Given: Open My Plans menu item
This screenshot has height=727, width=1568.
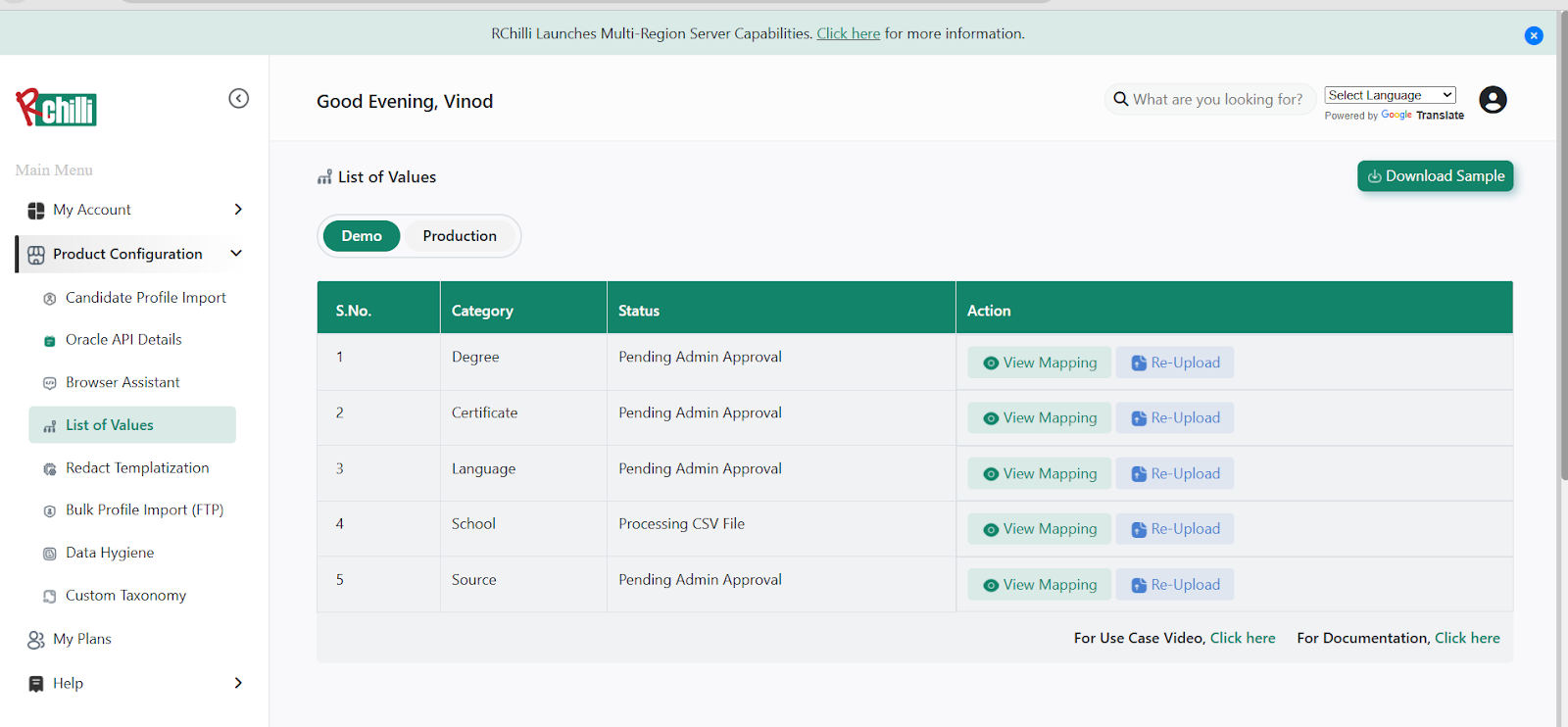Looking at the screenshot, I should [x=82, y=639].
